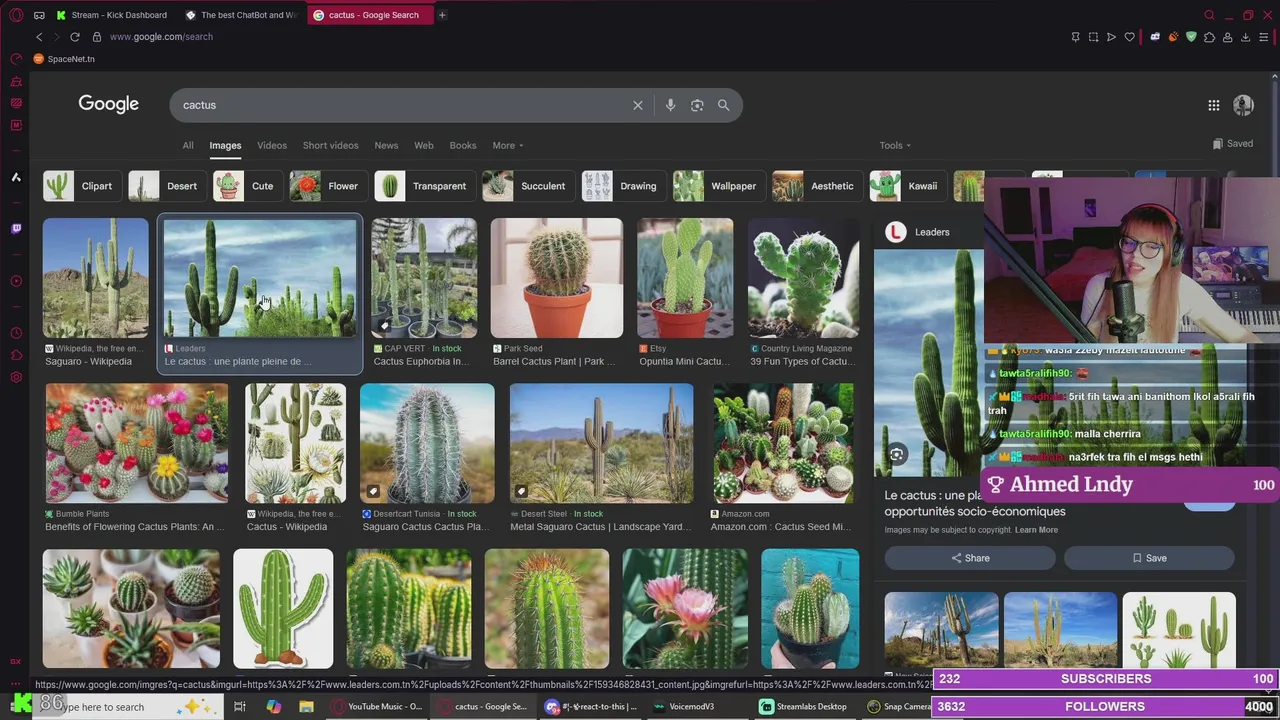Open the Opera main menu icon
This screenshot has height=720, width=1280.
16,15
